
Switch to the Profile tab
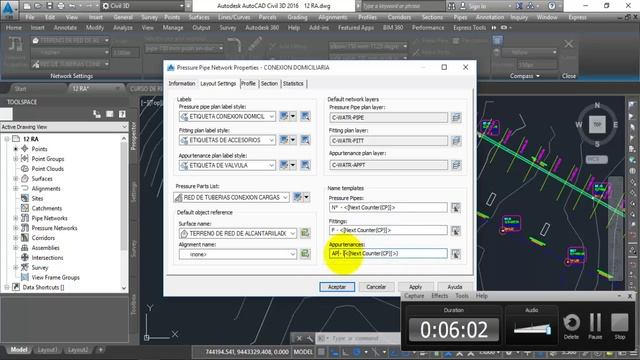click(248, 83)
